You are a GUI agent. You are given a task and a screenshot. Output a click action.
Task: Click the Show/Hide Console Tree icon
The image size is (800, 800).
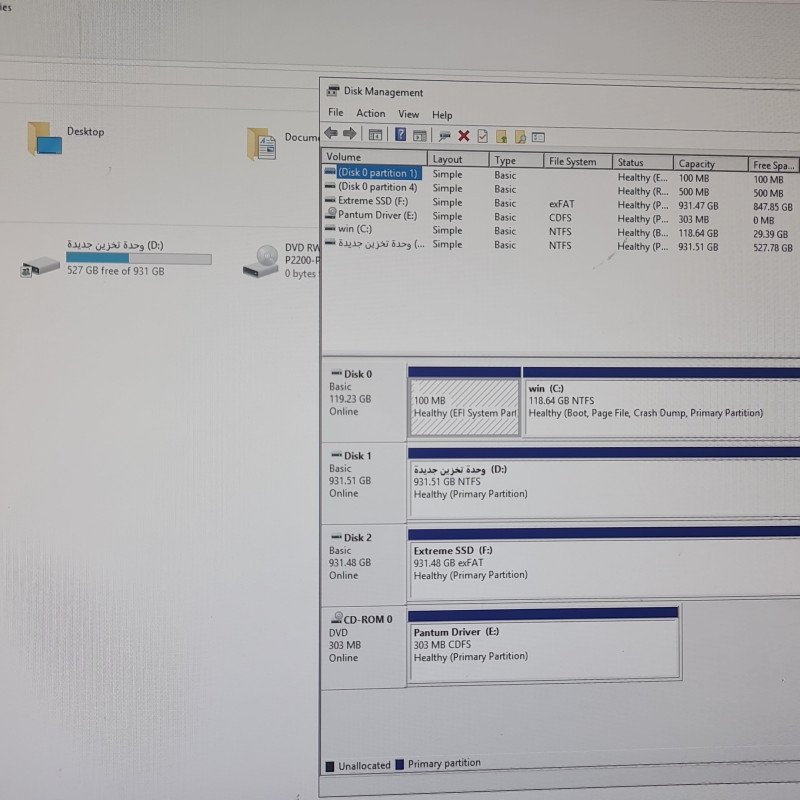(x=375, y=135)
